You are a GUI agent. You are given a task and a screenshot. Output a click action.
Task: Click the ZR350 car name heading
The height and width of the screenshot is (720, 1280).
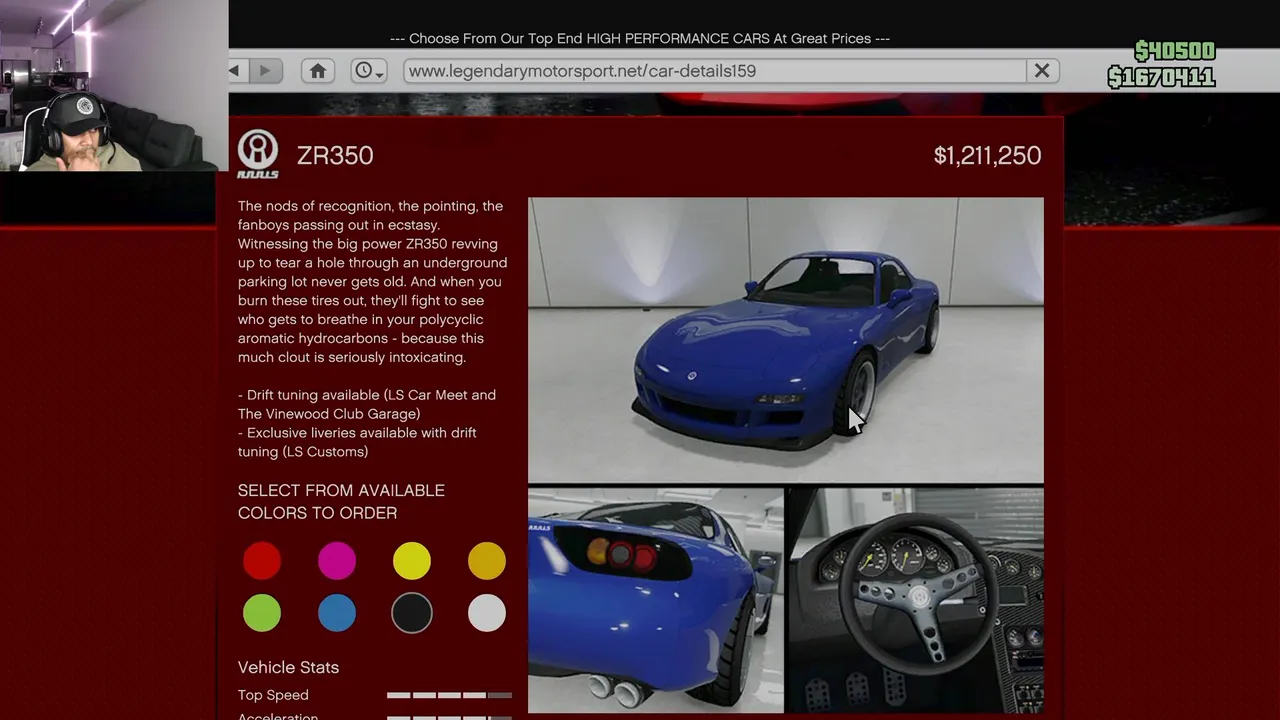pyautogui.click(x=335, y=156)
